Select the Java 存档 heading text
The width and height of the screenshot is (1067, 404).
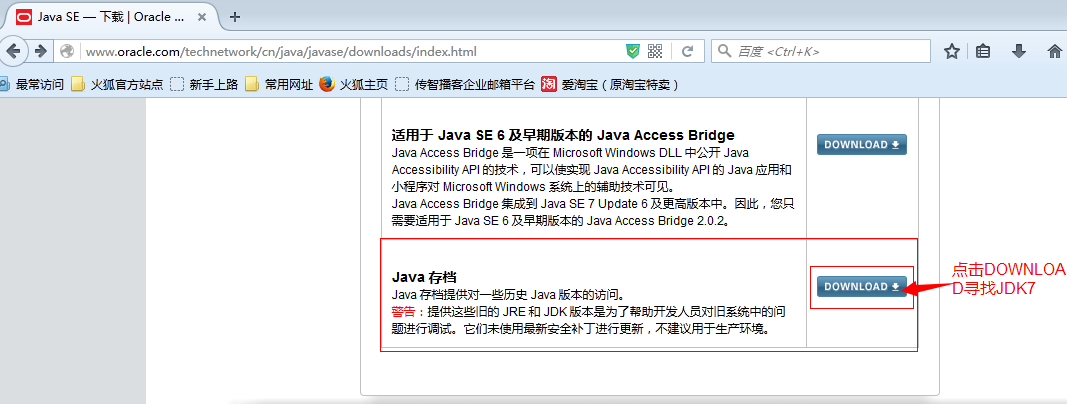pyautogui.click(x=424, y=277)
